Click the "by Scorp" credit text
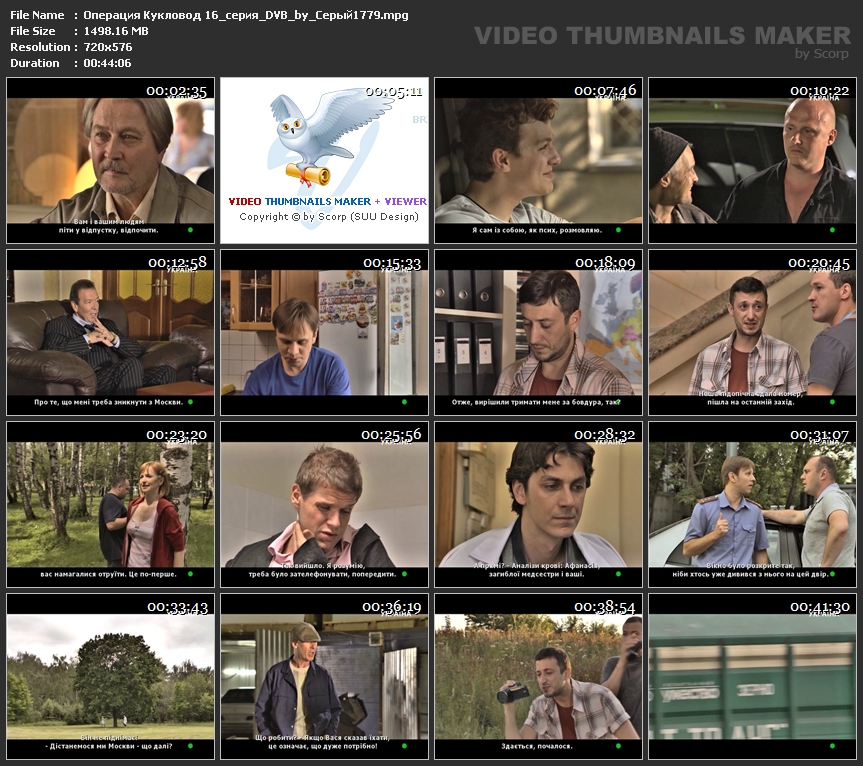The height and width of the screenshot is (766, 863). tap(821, 54)
